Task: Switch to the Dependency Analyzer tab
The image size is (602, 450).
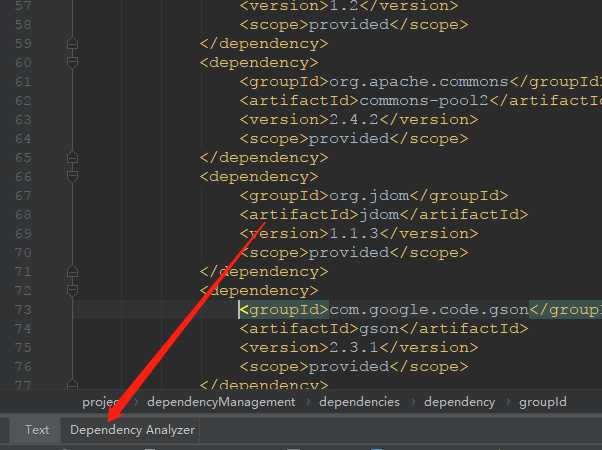Action: [x=132, y=430]
